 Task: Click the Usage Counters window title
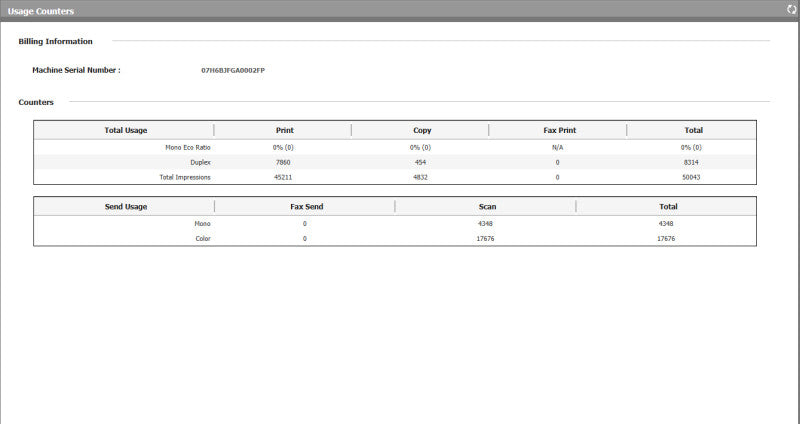(41, 11)
